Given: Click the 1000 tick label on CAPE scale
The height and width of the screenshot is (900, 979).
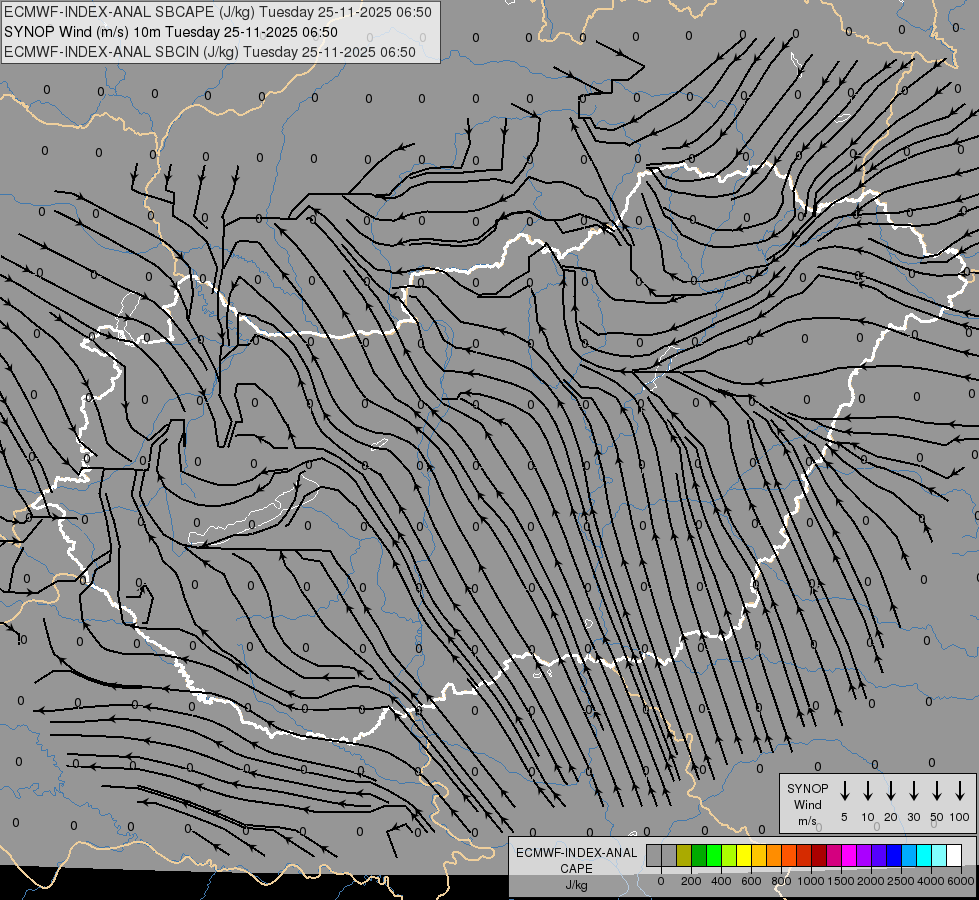Looking at the screenshot, I should 811,881.
